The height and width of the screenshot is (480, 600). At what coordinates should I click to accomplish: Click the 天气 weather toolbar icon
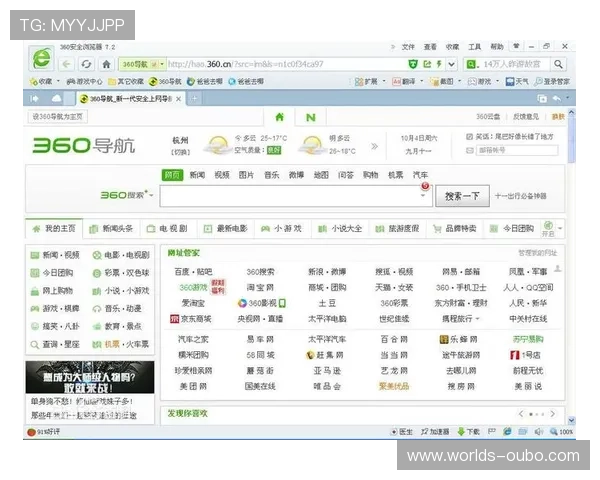coord(517,82)
